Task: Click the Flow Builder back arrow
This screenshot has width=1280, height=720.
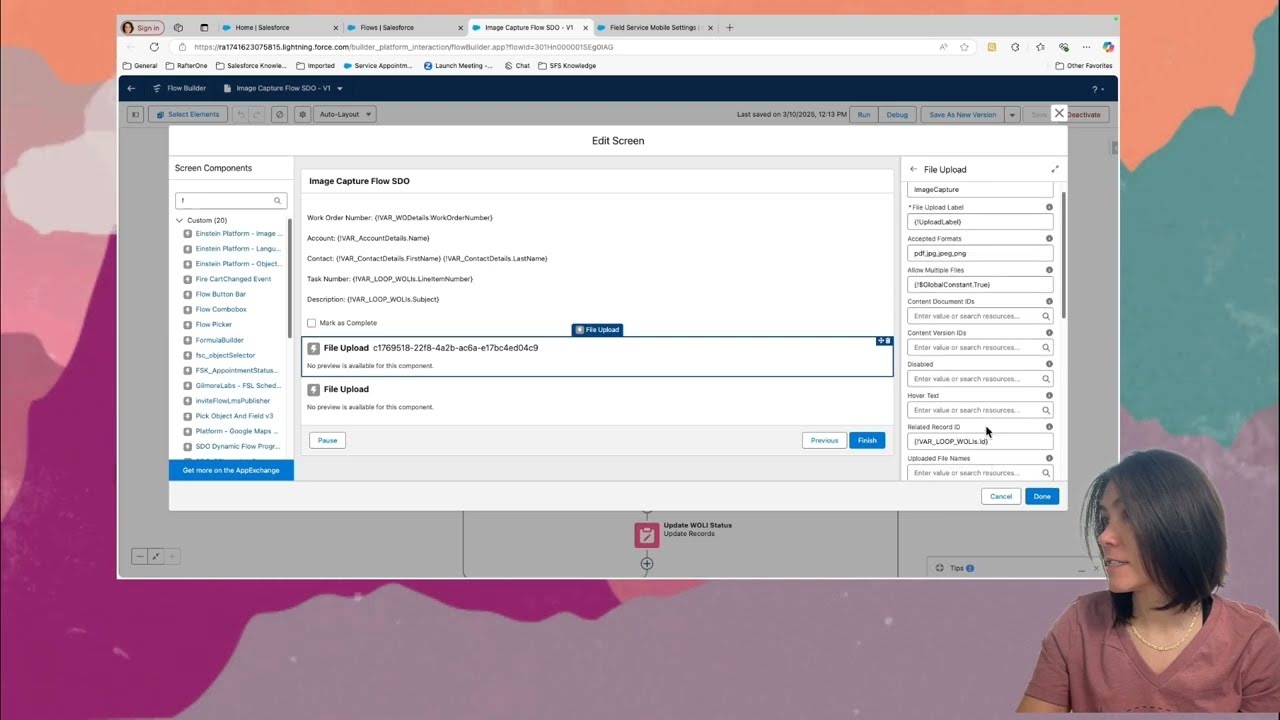Action: tap(131, 88)
